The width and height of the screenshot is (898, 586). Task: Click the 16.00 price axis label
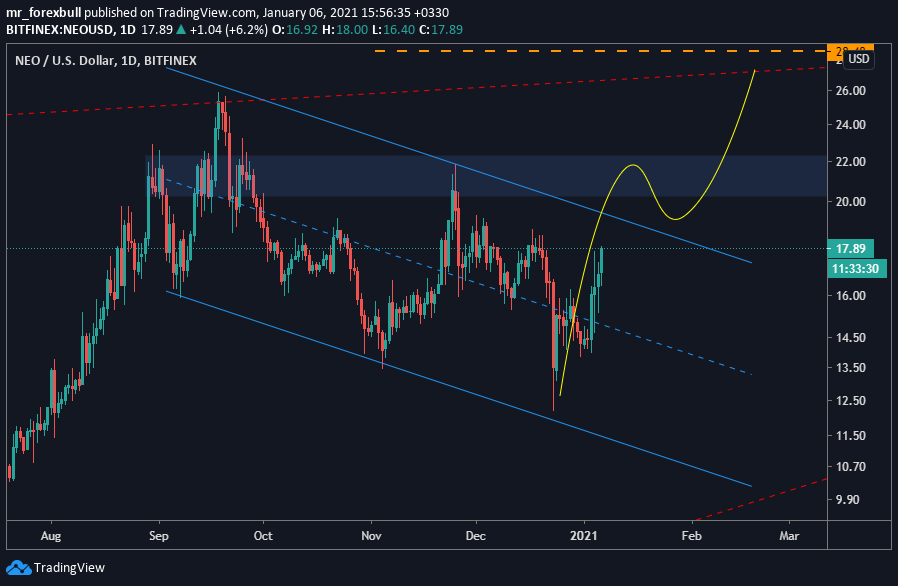tap(850, 296)
